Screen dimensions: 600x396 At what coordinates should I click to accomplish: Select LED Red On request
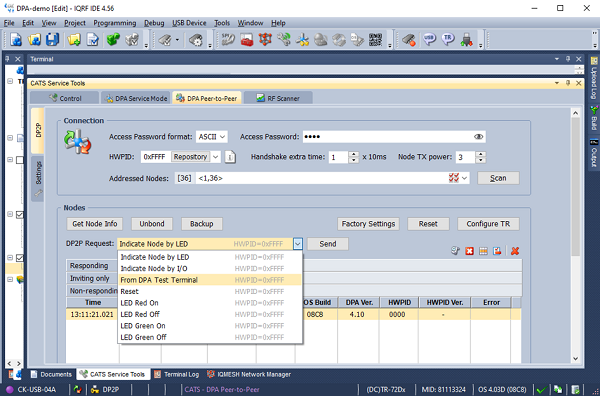click(210, 303)
